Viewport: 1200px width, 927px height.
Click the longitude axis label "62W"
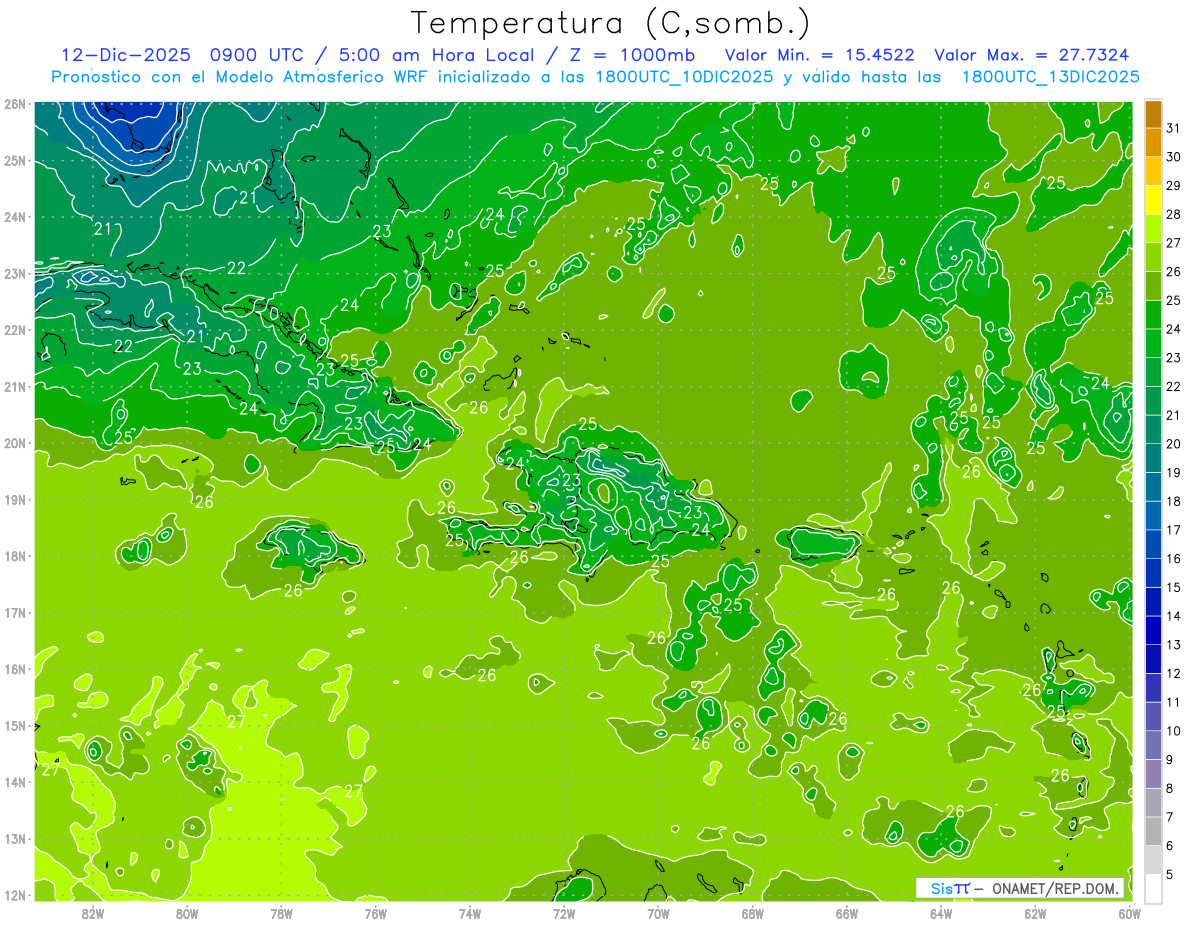pos(1035,913)
